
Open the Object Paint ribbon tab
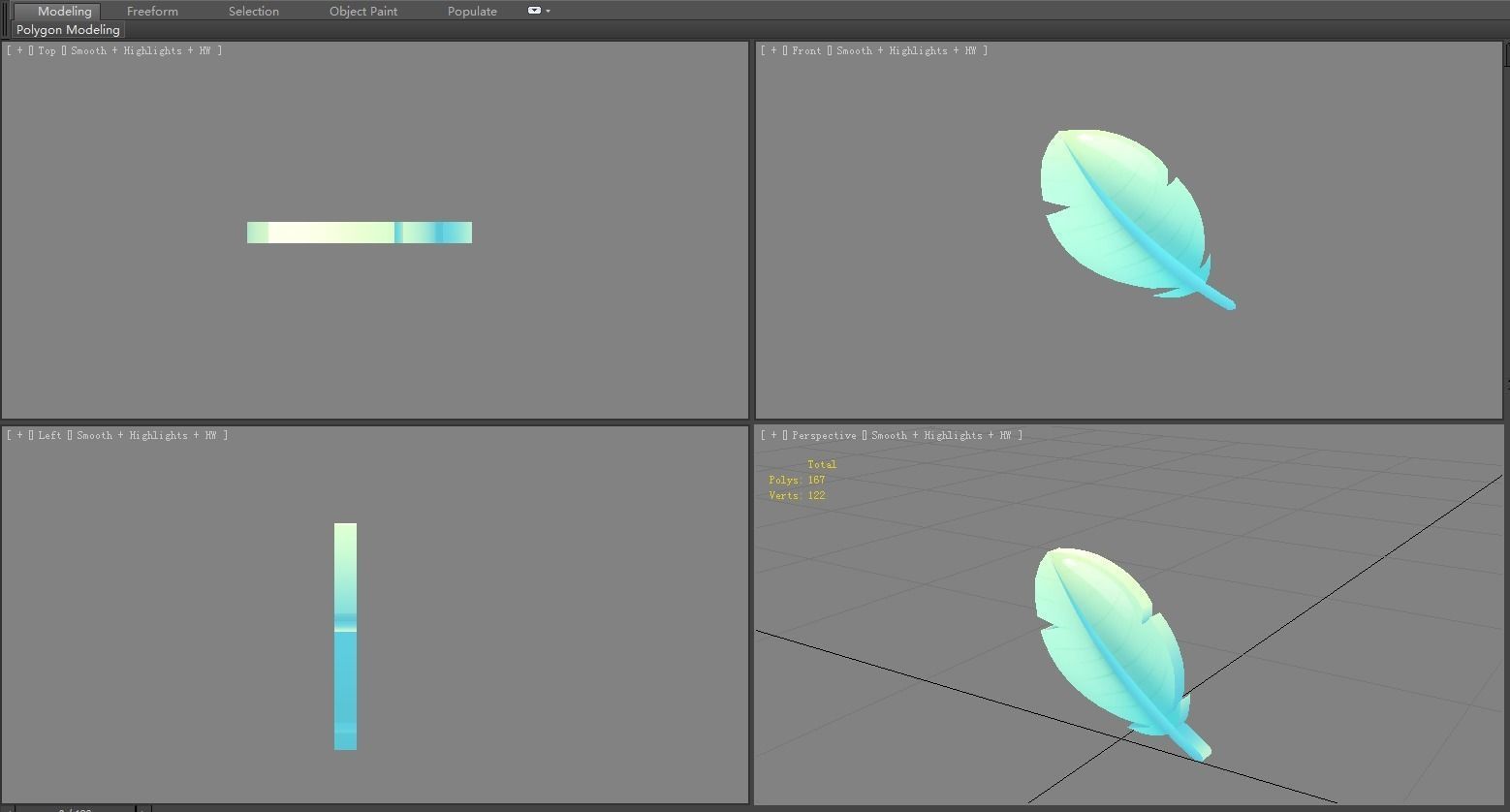[x=363, y=11]
